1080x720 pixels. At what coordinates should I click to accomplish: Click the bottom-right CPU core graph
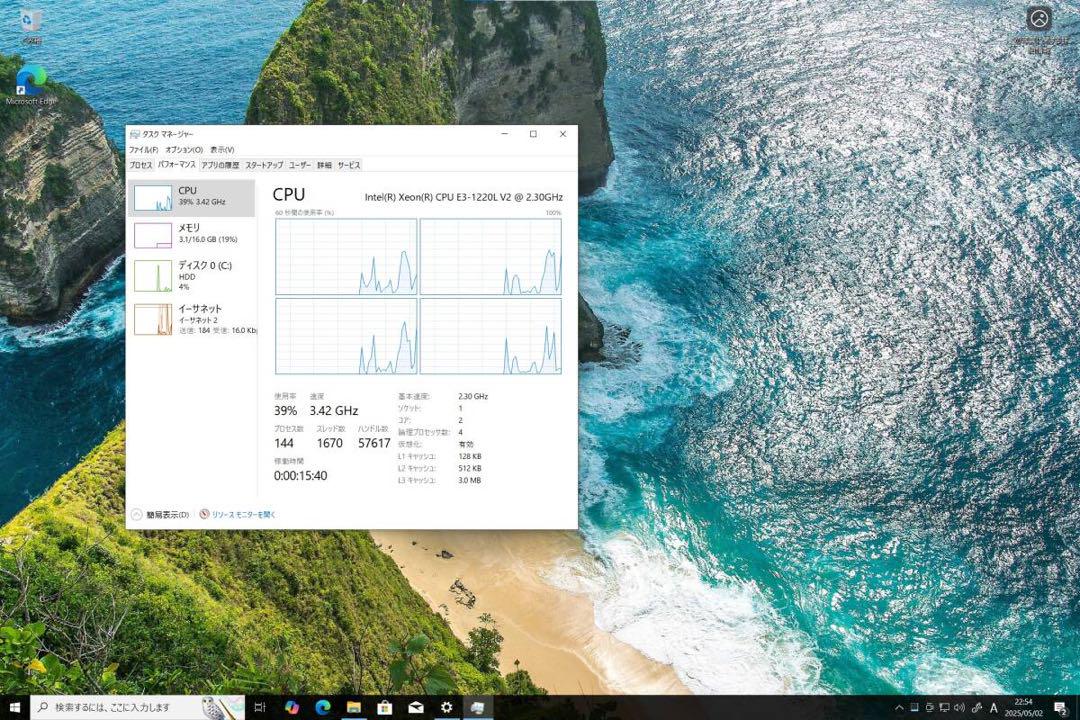490,336
